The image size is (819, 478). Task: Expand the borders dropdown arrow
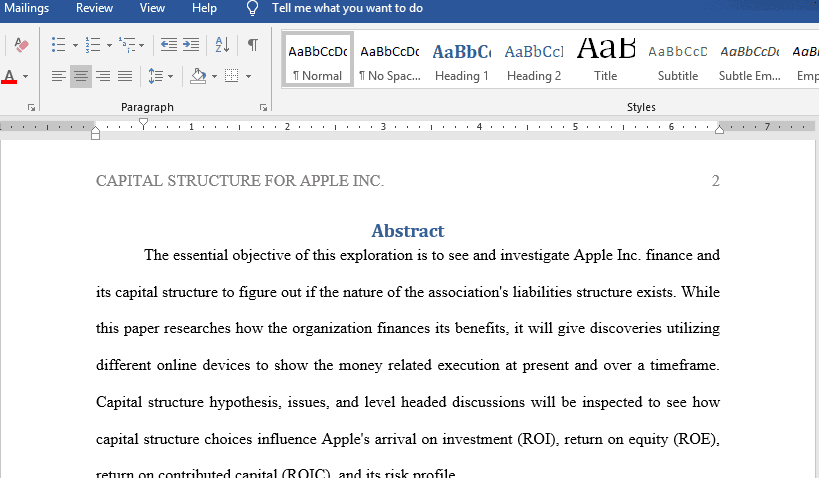[x=247, y=76]
